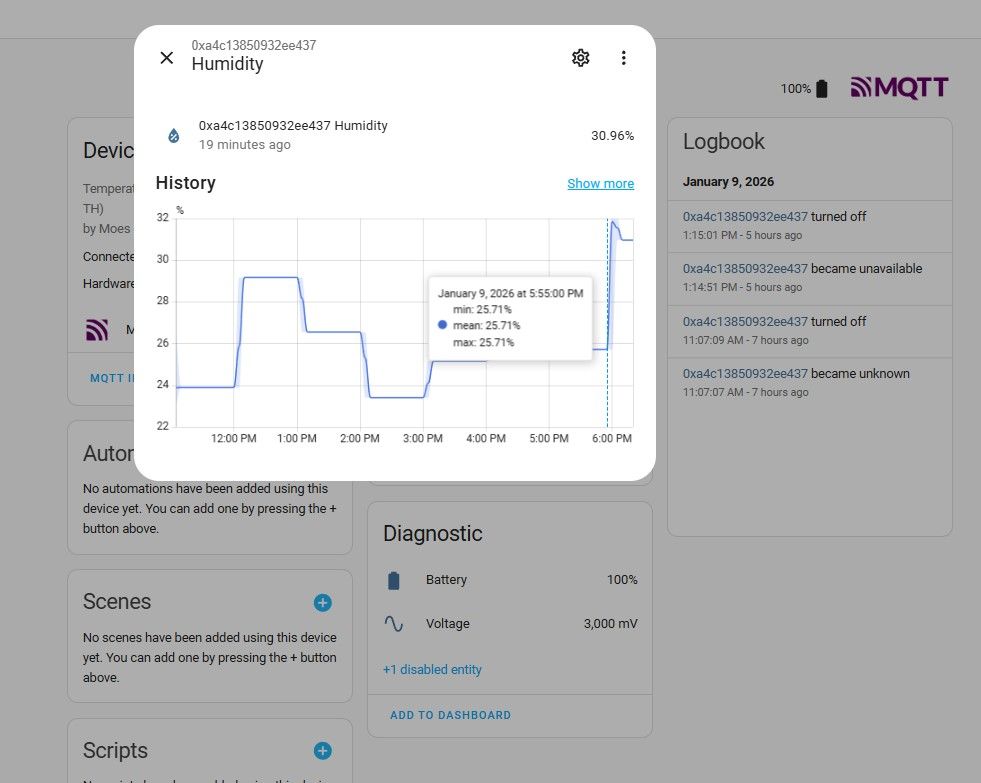Close the Humidity dialog
Viewport: 981px width, 783px height.
tap(167, 58)
